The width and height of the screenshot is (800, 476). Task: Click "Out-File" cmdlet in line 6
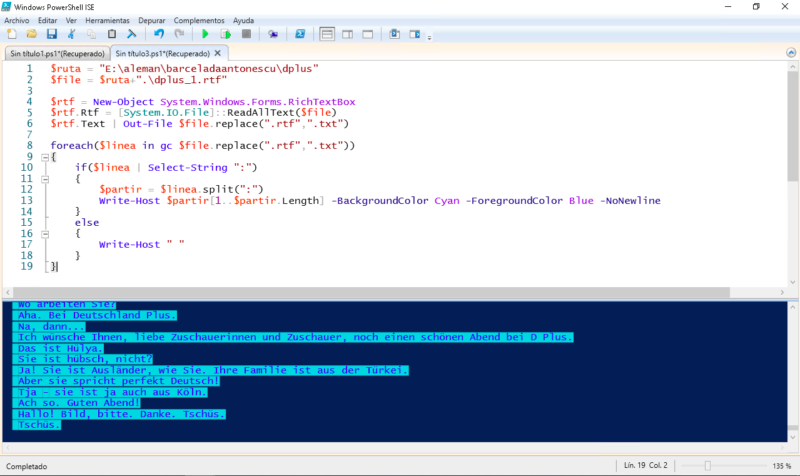tap(147, 124)
